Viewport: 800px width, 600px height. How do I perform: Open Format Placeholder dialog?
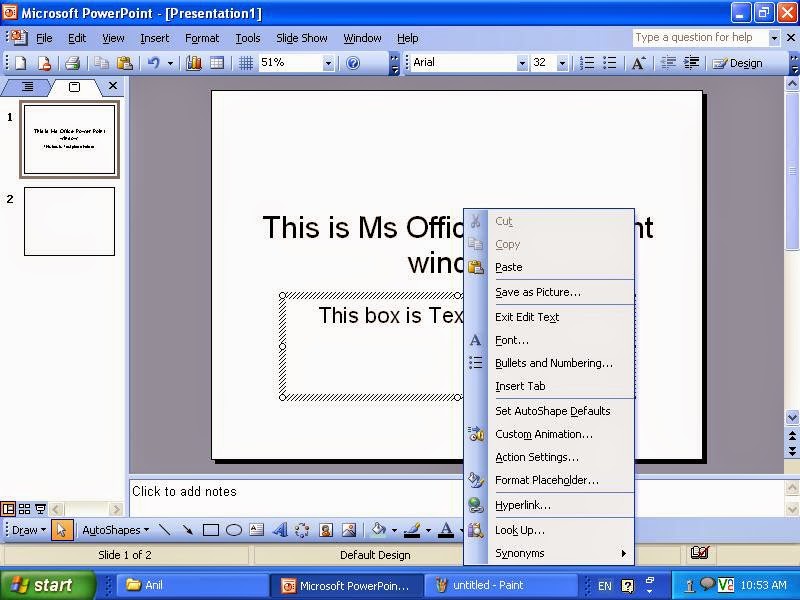point(549,480)
